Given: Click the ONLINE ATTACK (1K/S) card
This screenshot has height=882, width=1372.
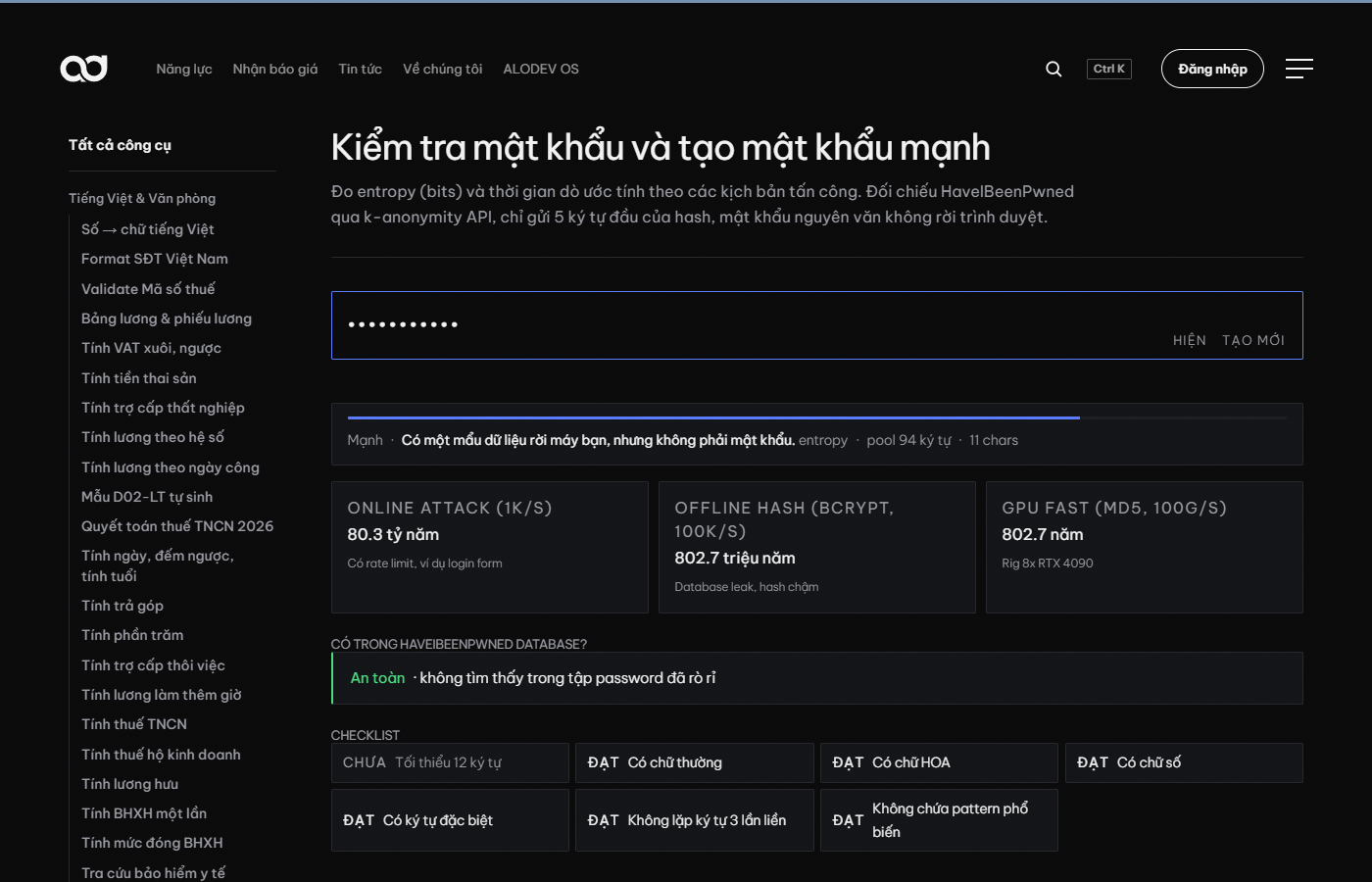Looking at the screenshot, I should 490,547.
